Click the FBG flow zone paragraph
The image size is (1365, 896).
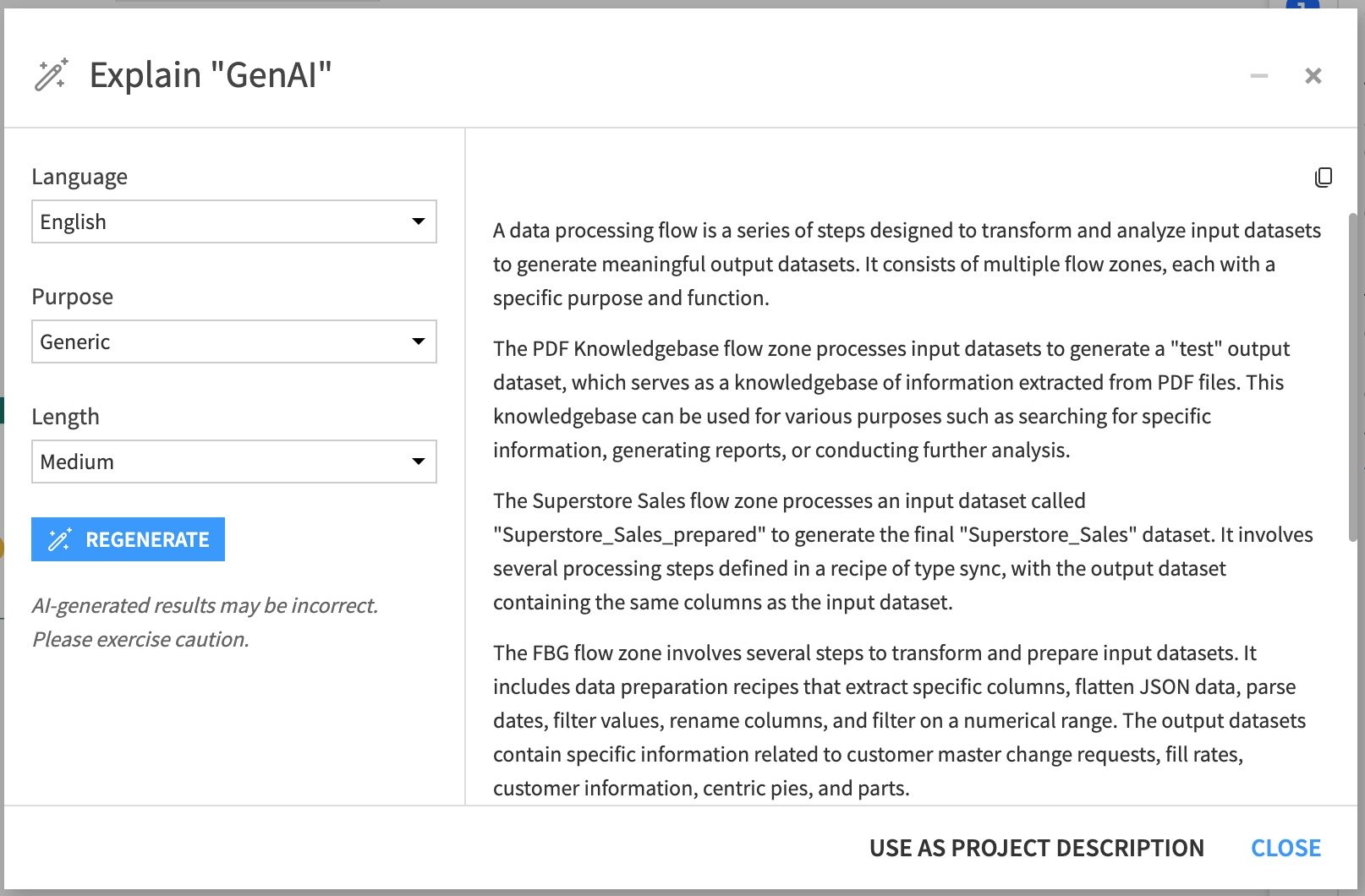point(898,720)
